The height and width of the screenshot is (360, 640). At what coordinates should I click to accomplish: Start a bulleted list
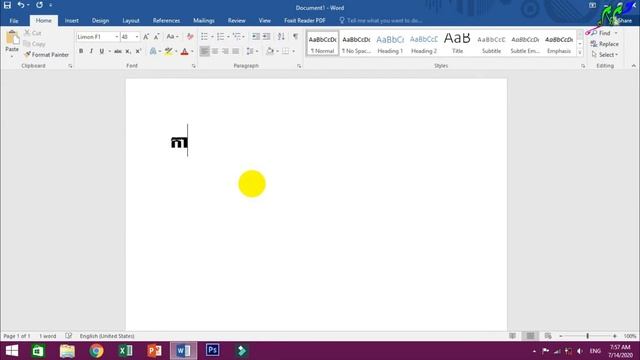tap(204, 37)
